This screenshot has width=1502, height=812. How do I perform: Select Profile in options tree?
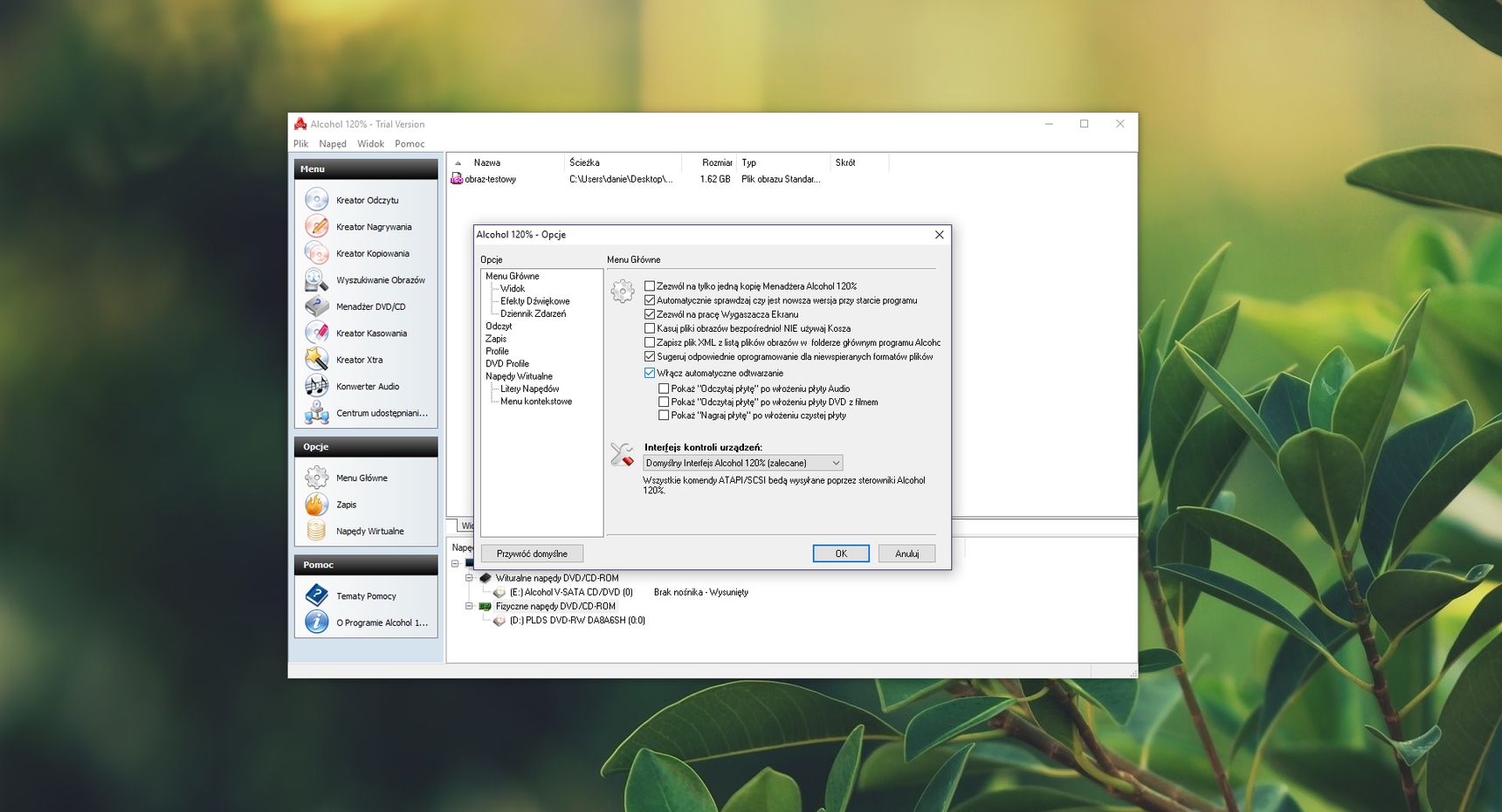click(x=497, y=351)
